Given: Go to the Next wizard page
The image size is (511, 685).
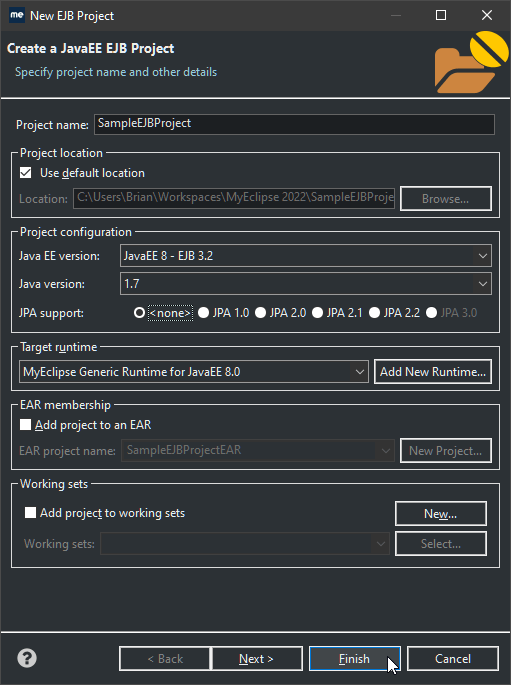Looking at the screenshot, I should click(x=256, y=658).
